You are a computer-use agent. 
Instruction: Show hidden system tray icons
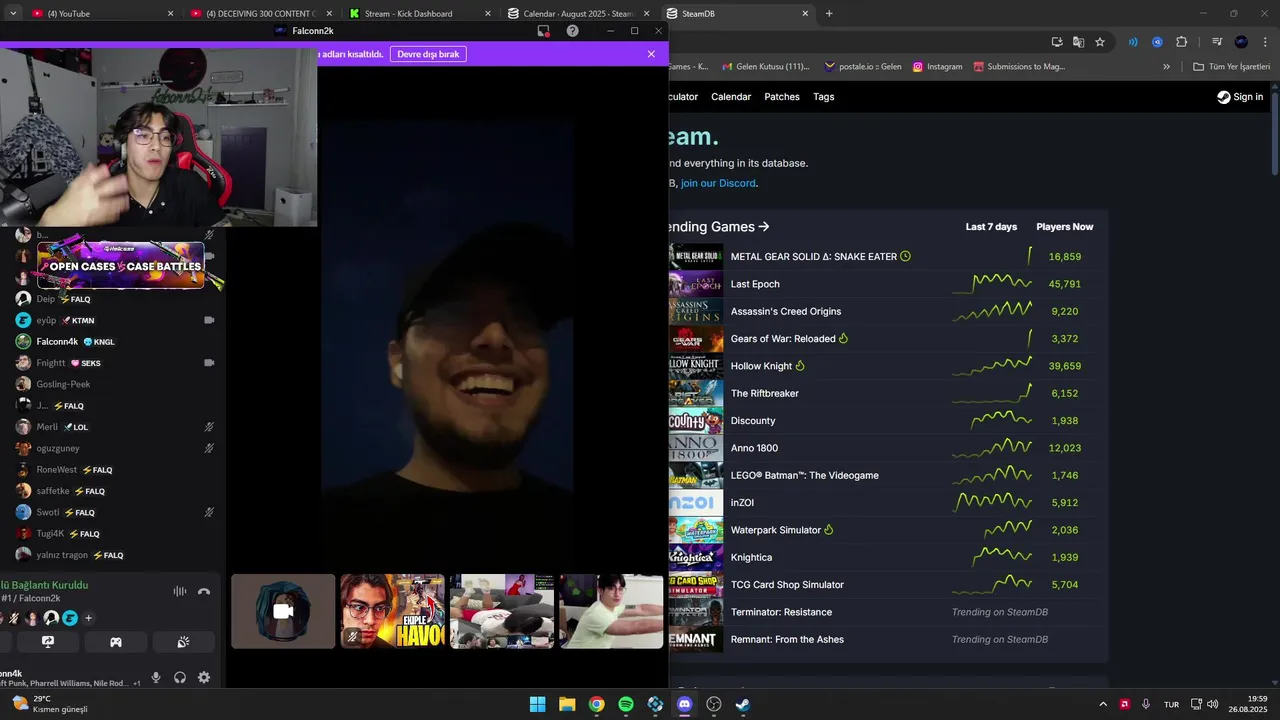(1103, 704)
